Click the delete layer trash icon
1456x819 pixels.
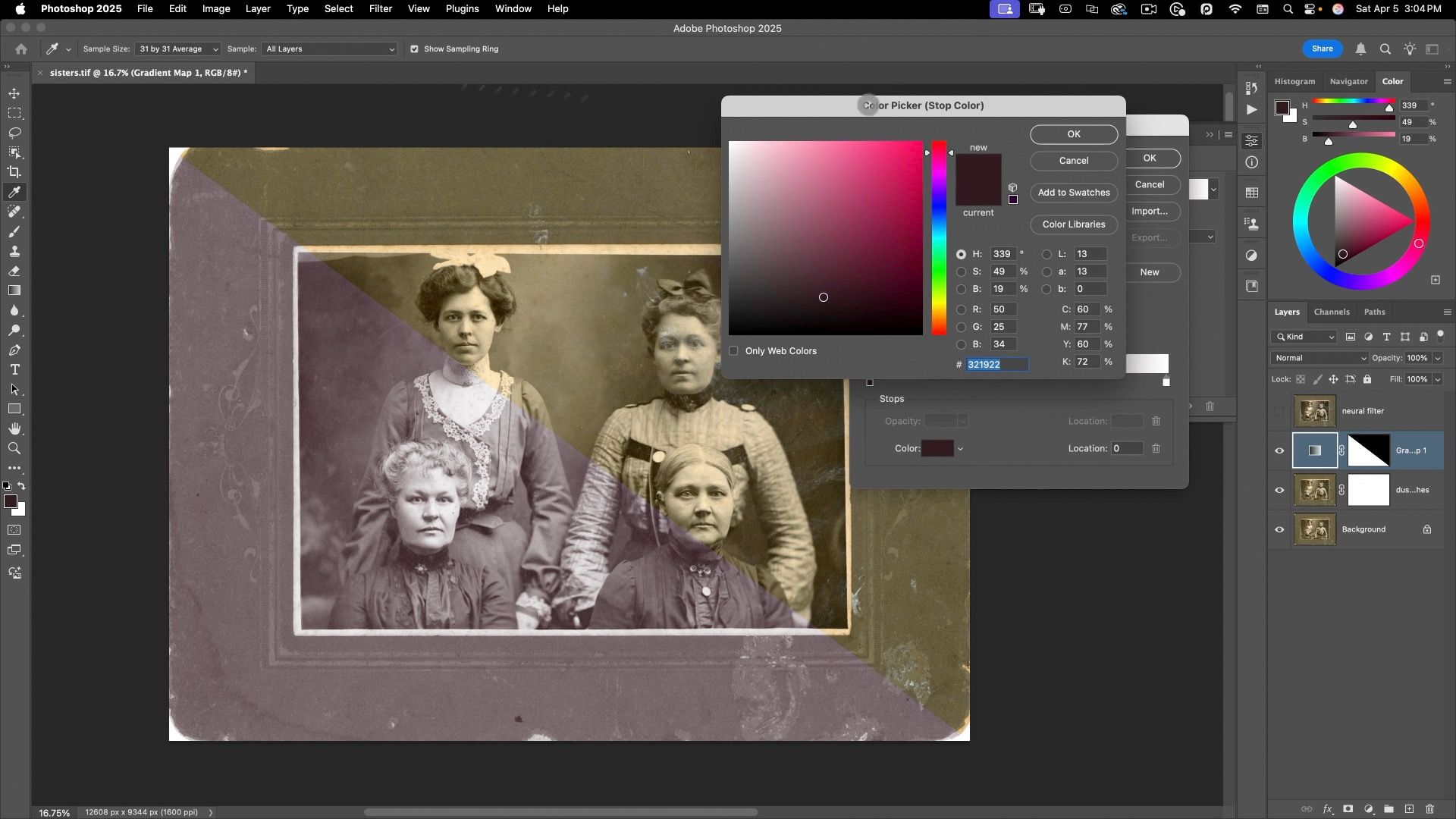[1429, 809]
